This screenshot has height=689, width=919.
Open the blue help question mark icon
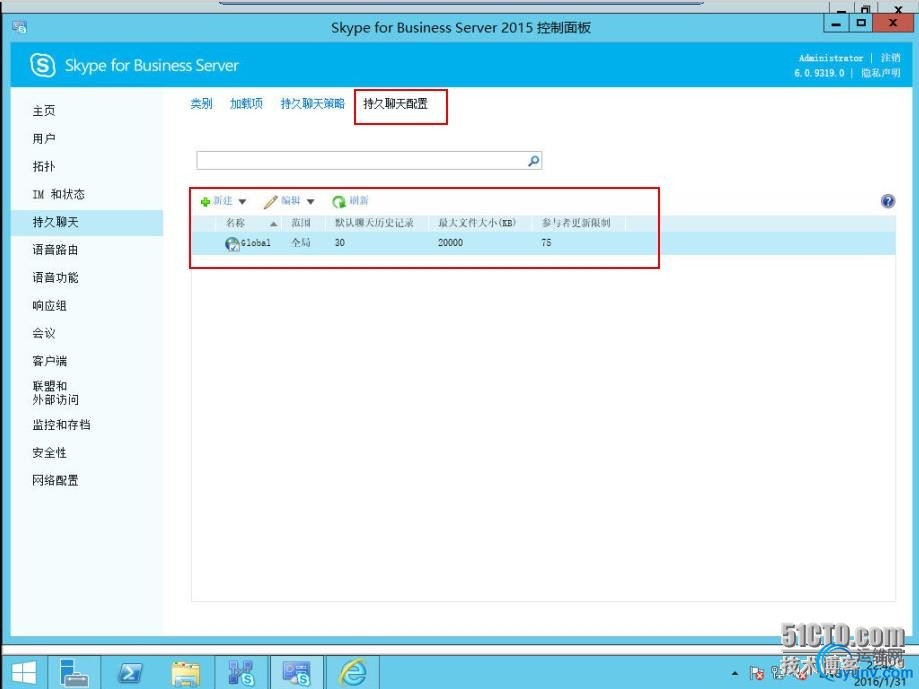887,202
